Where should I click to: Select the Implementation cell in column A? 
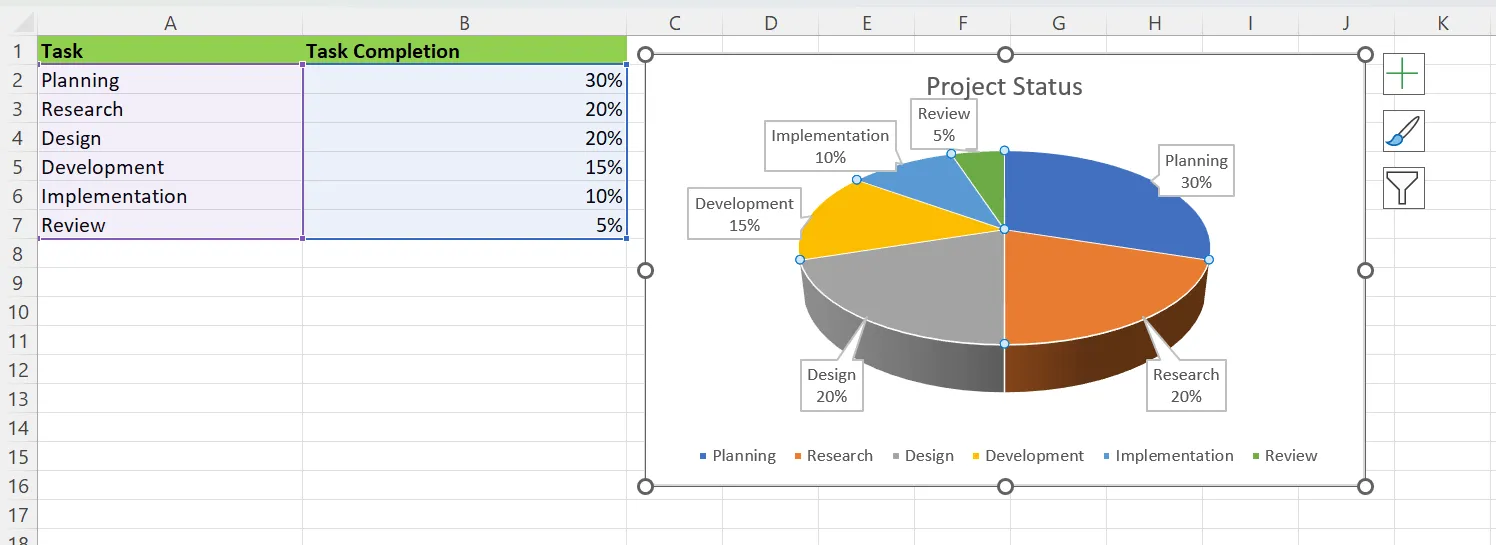pos(170,196)
